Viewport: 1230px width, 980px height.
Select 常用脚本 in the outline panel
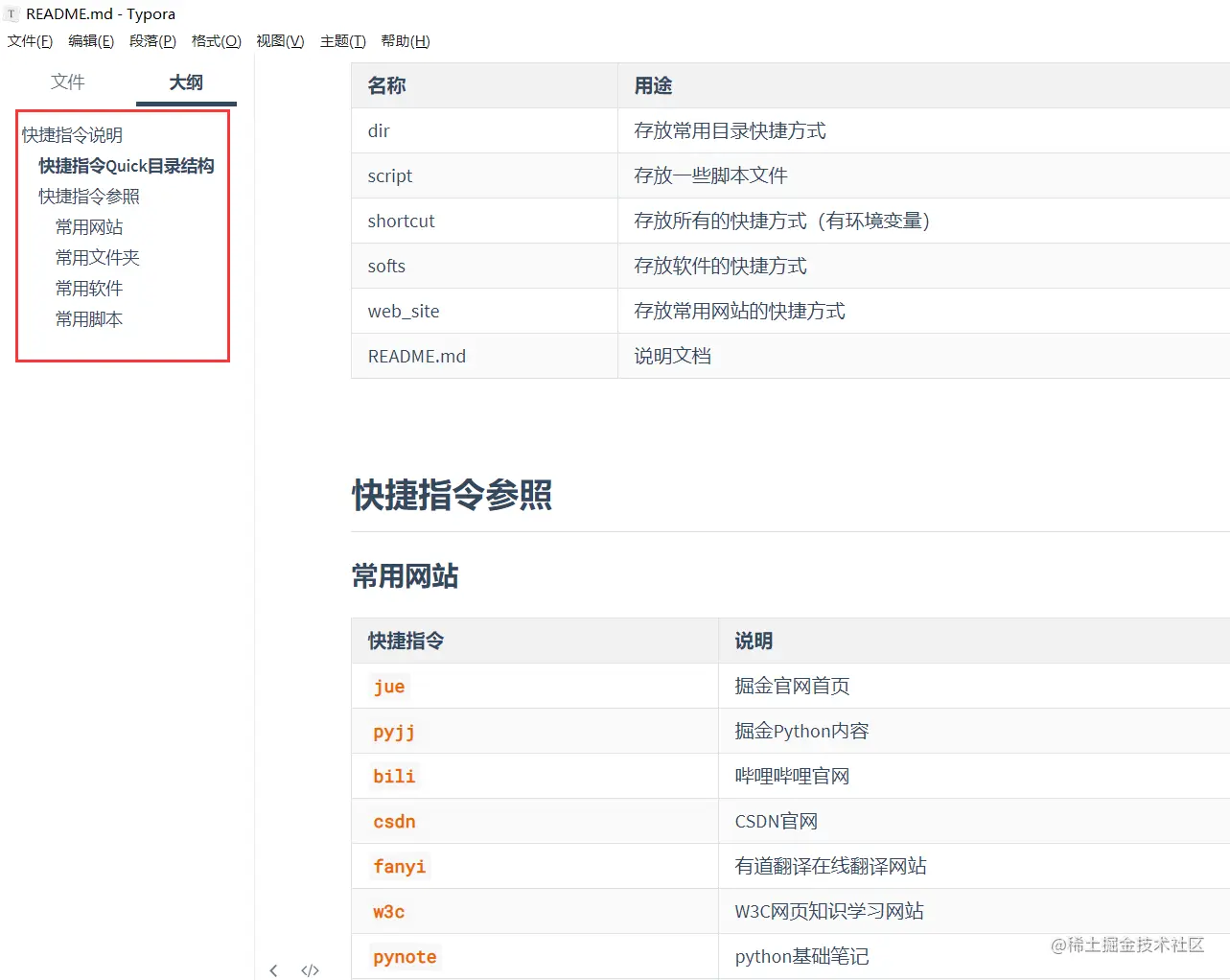[x=88, y=318]
